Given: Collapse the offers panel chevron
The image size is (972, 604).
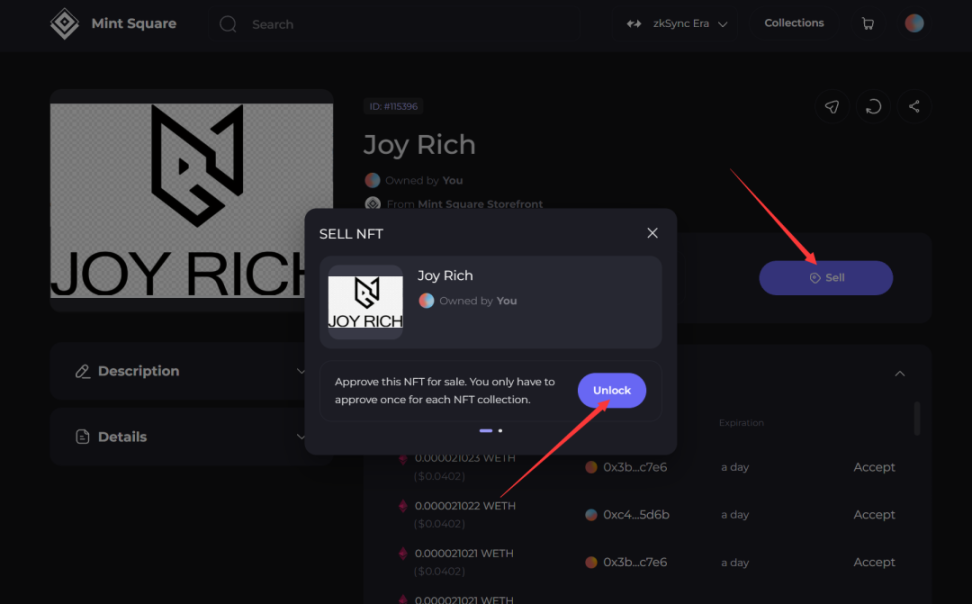Looking at the screenshot, I should 900,374.
